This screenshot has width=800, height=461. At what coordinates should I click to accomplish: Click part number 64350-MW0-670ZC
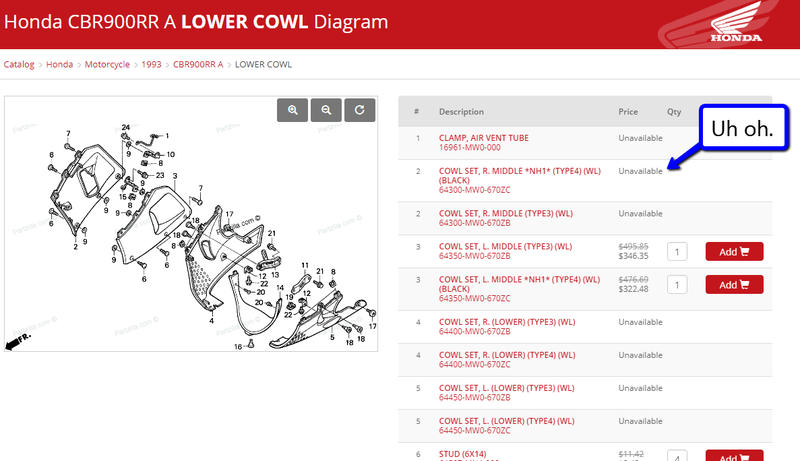474,298
